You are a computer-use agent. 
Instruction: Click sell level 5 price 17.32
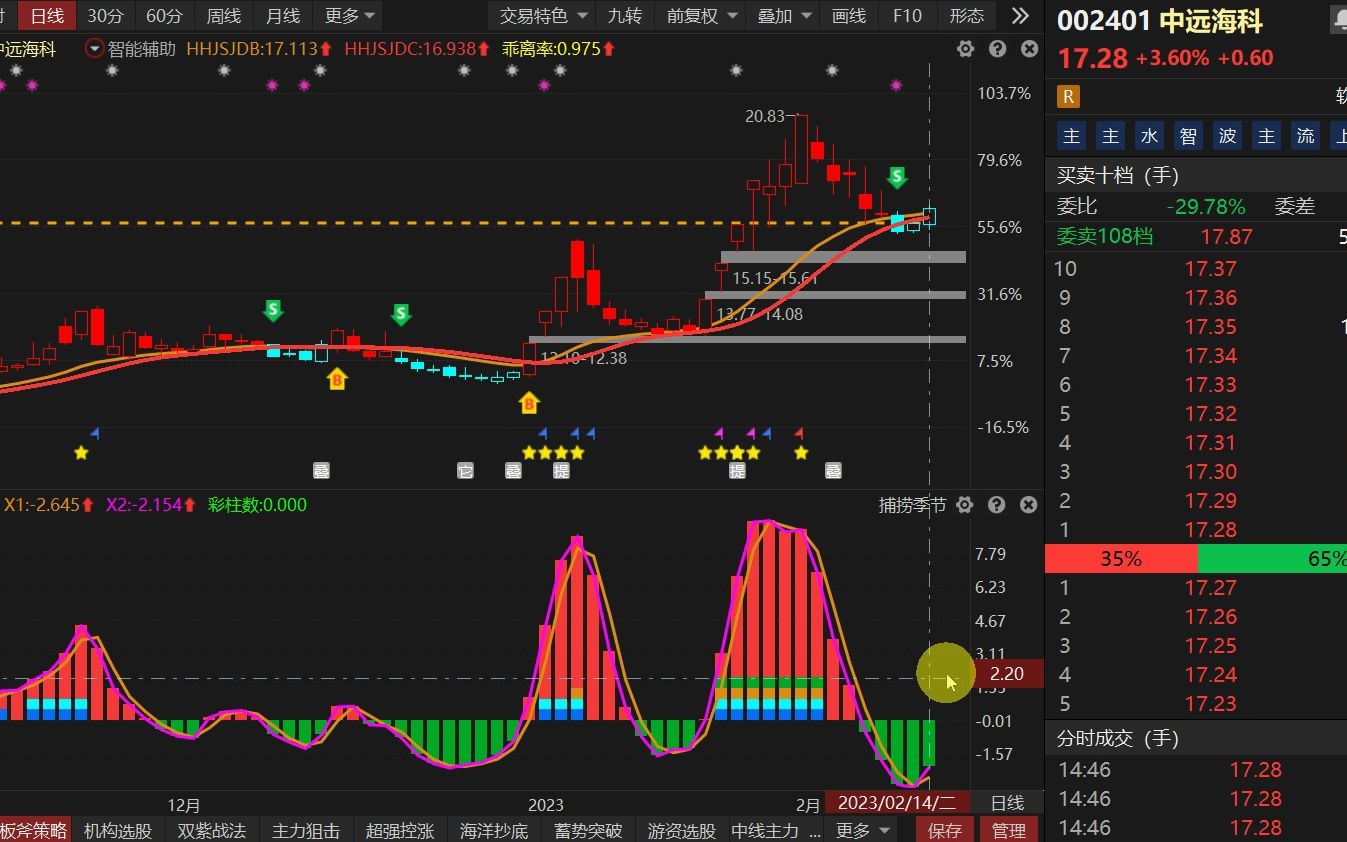[1211, 413]
